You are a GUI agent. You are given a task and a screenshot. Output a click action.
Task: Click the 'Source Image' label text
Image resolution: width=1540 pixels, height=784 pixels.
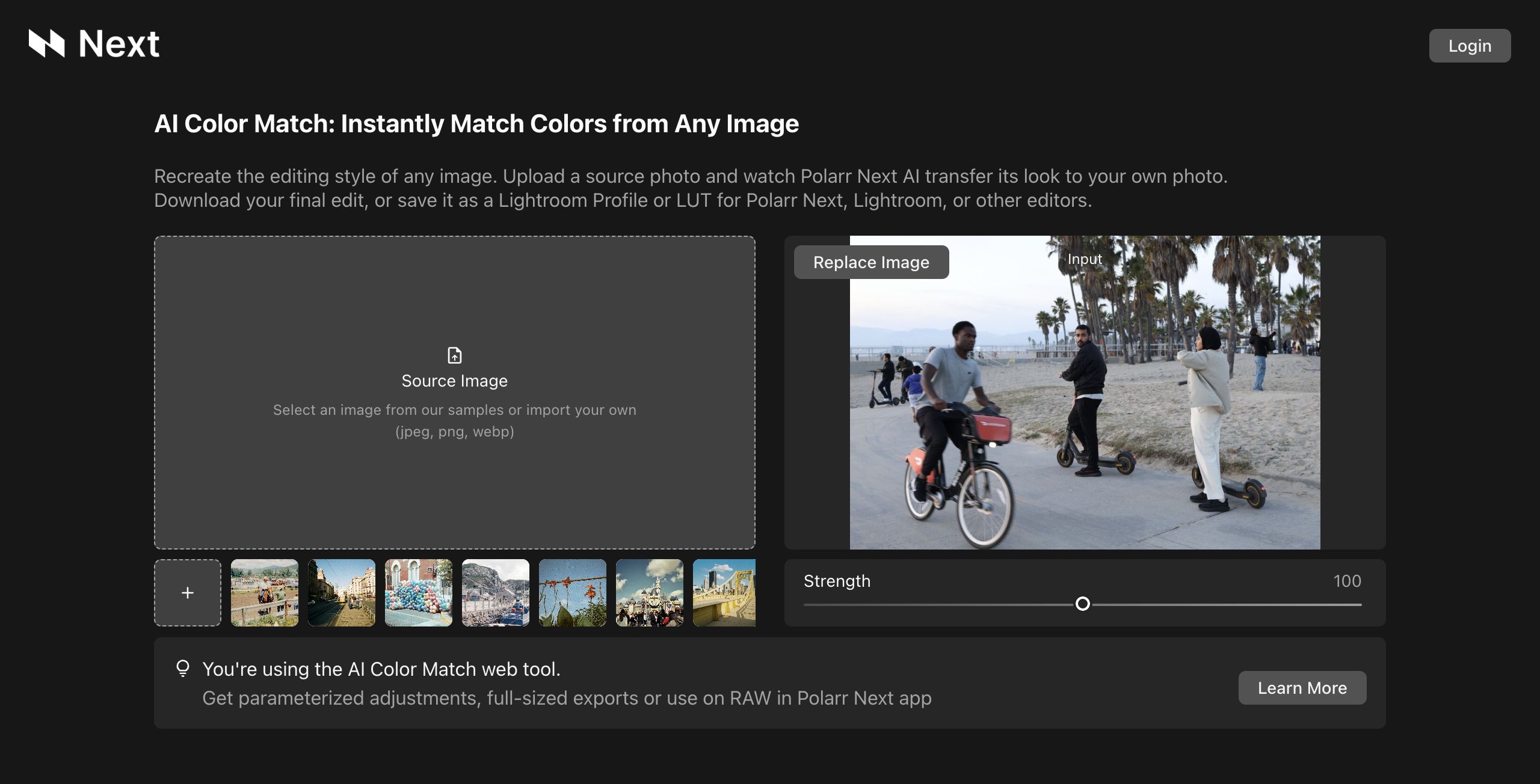455,381
